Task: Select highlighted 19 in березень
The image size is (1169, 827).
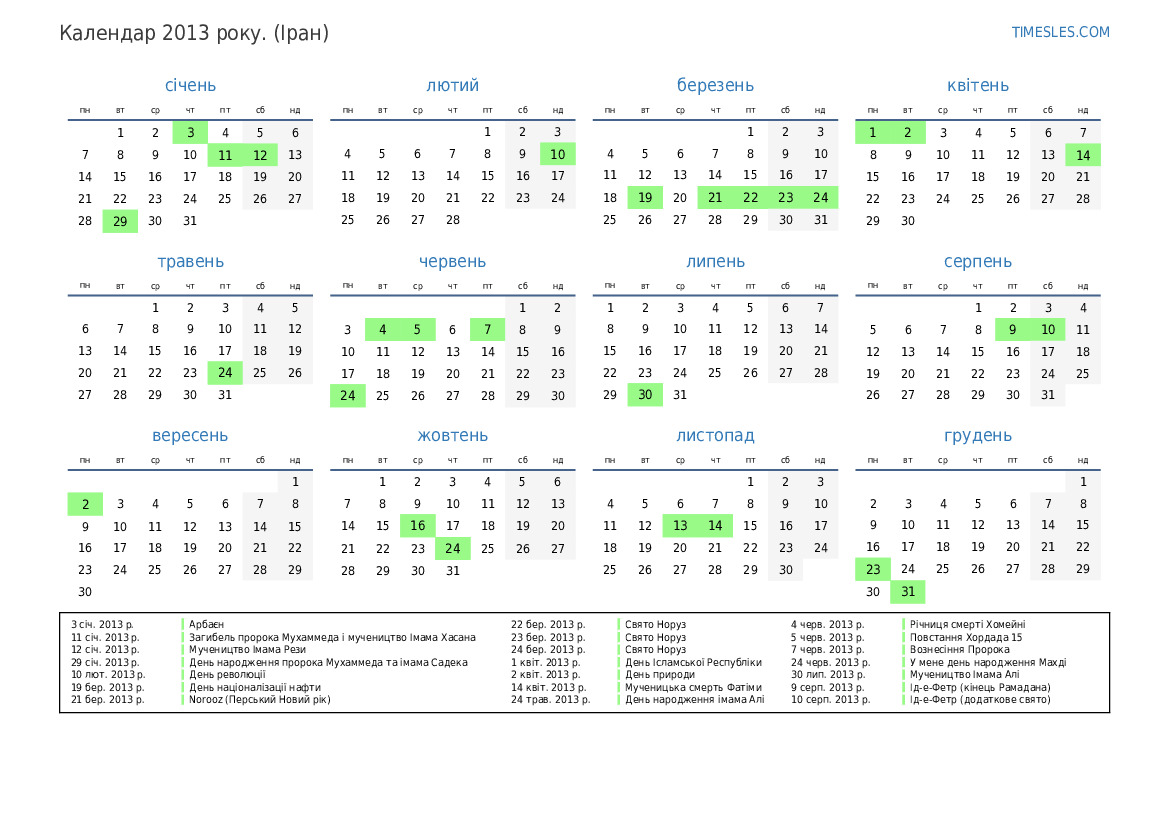Action: point(645,198)
